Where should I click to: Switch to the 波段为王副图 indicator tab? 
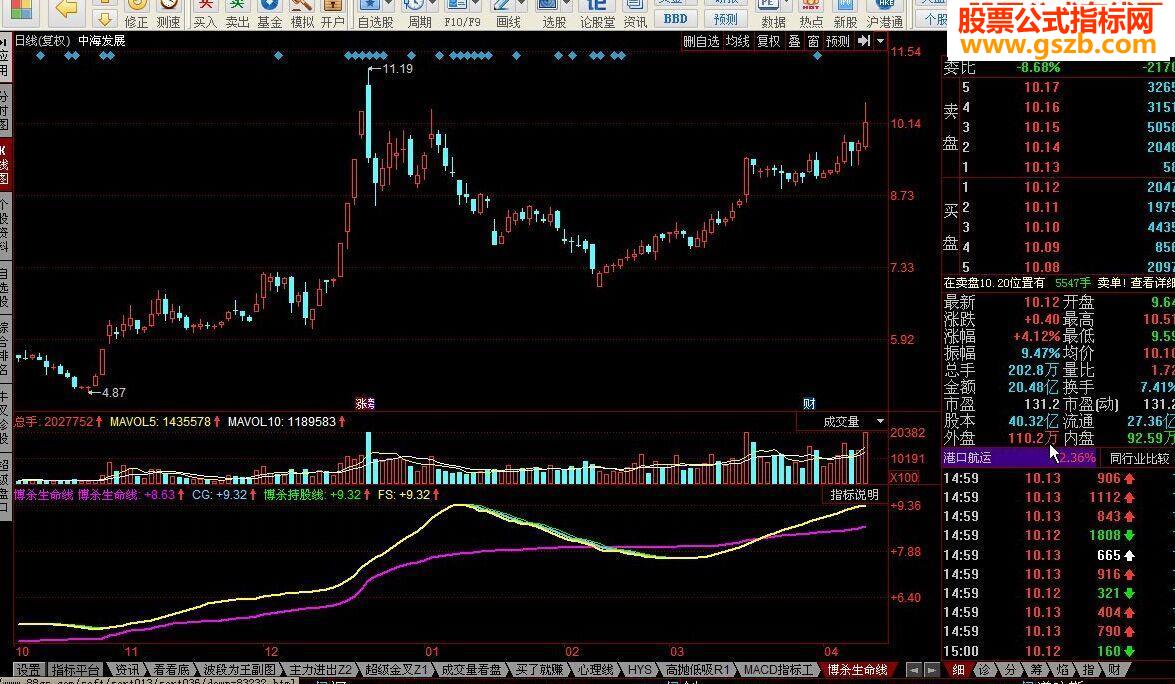pos(239,670)
